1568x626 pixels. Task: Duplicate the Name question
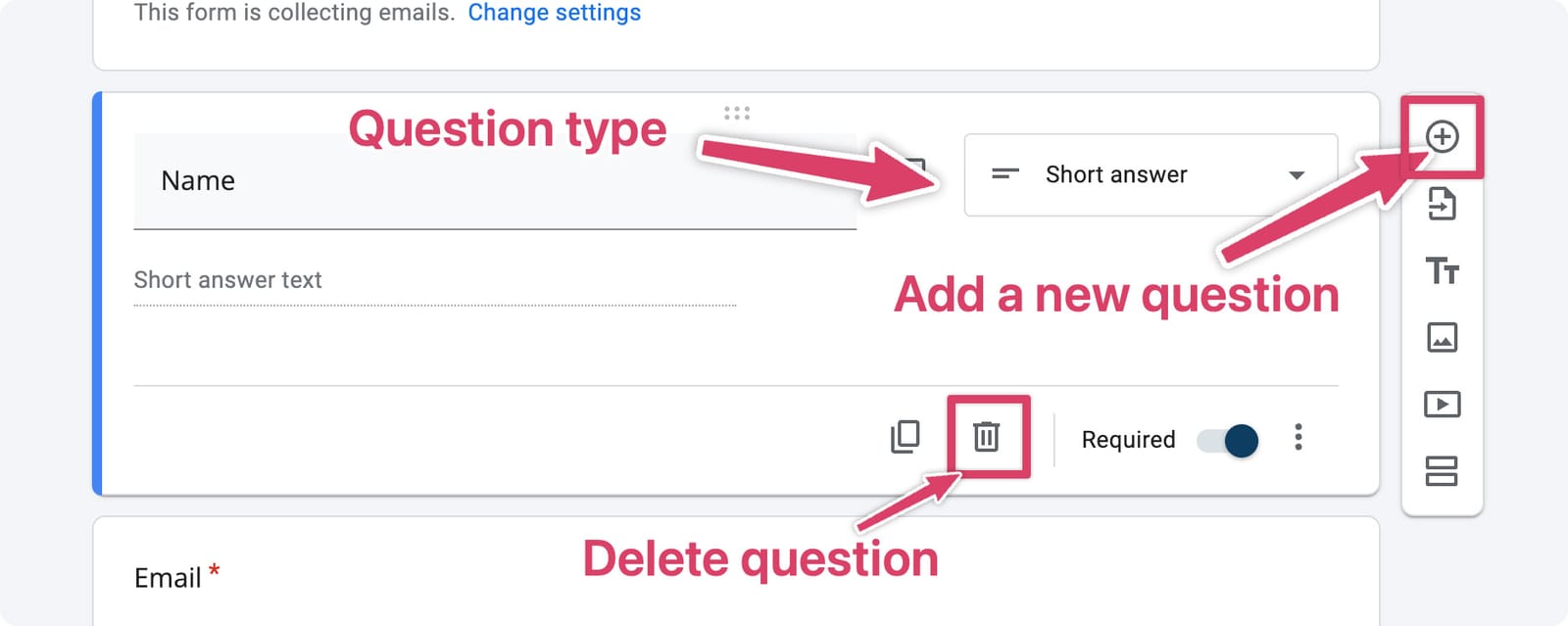pyautogui.click(x=905, y=438)
